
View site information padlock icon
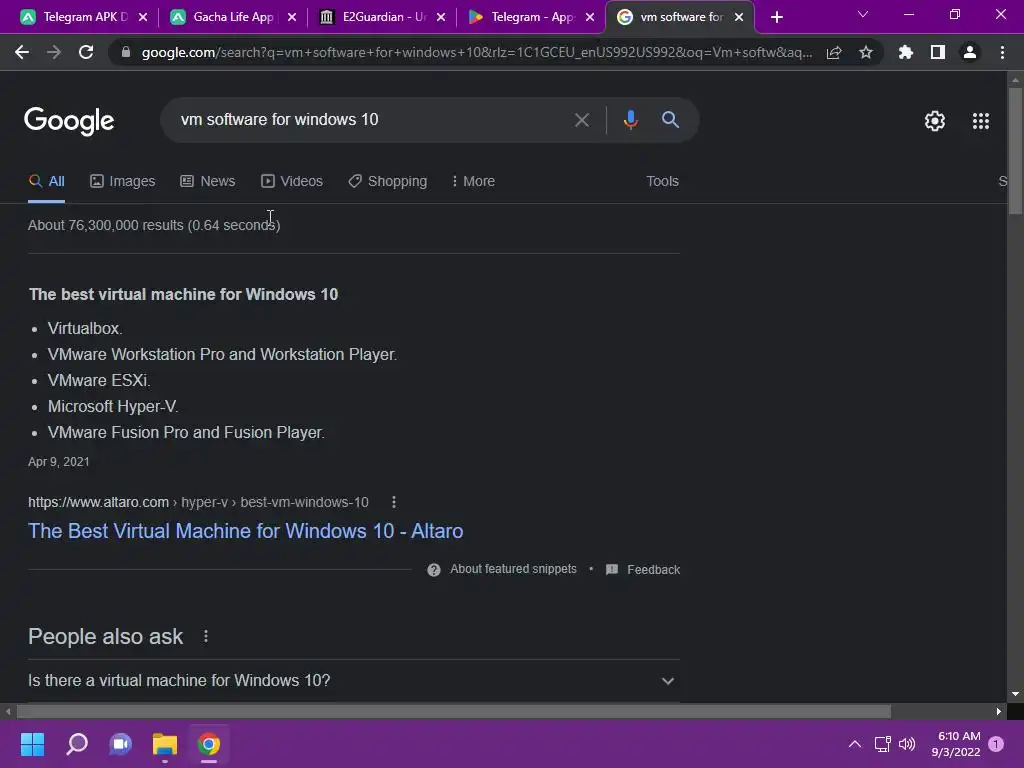click(x=126, y=52)
